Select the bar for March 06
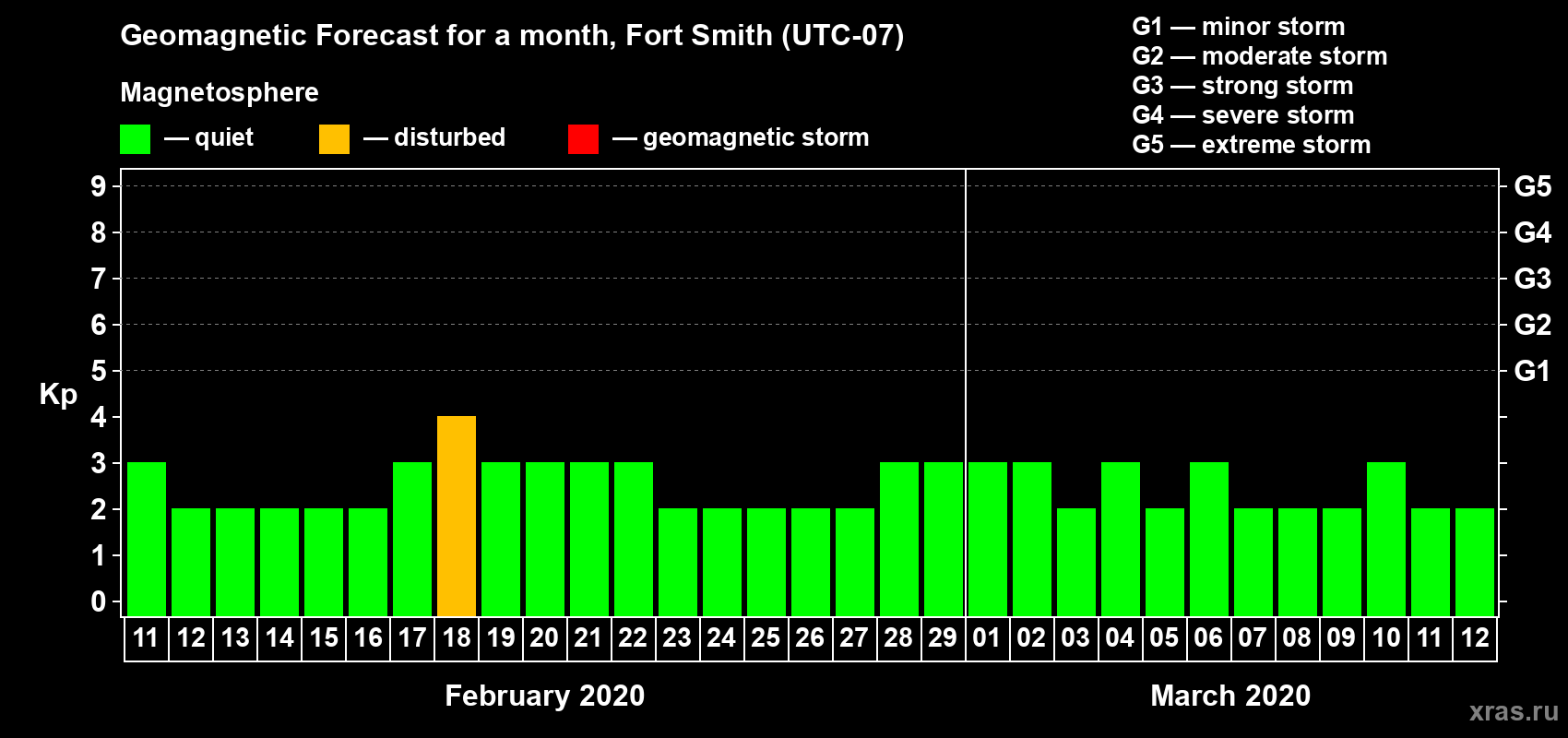This screenshot has width=1568, height=738. pyautogui.click(x=1209, y=539)
